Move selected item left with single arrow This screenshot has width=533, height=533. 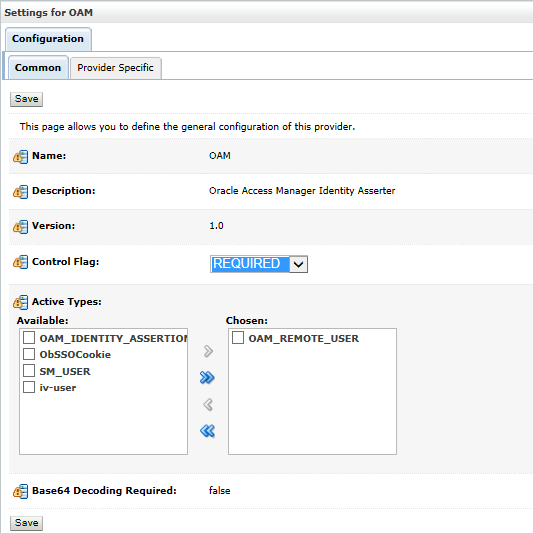pyautogui.click(x=208, y=405)
